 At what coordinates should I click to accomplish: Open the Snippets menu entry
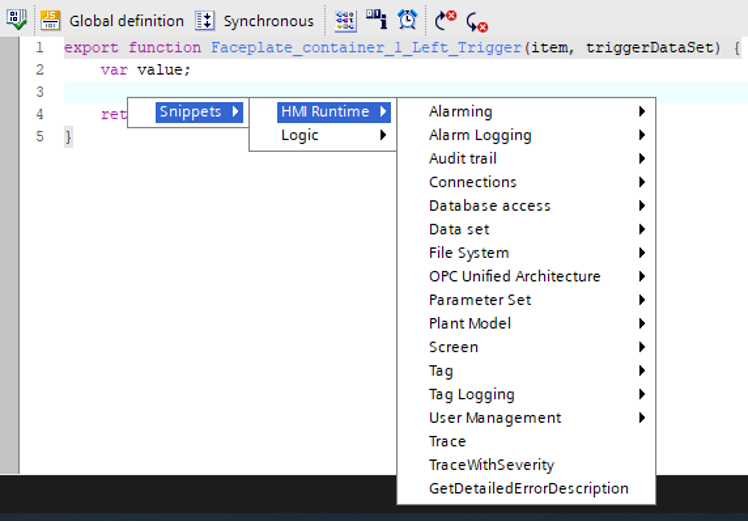199,112
